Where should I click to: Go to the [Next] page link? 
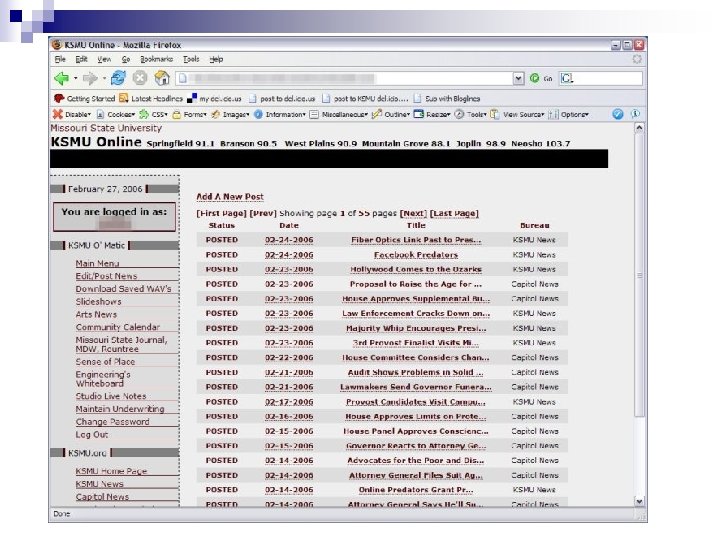[413, 213]
